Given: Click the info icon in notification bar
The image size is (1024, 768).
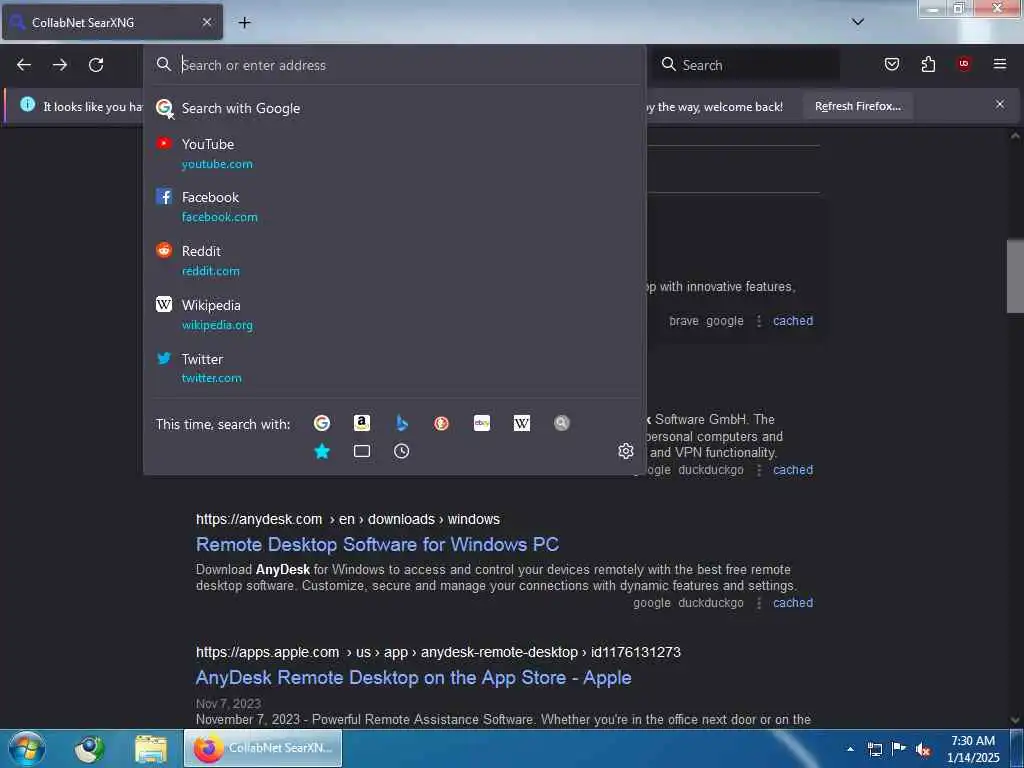Looking at the screenshot, I should pos(27,104).
